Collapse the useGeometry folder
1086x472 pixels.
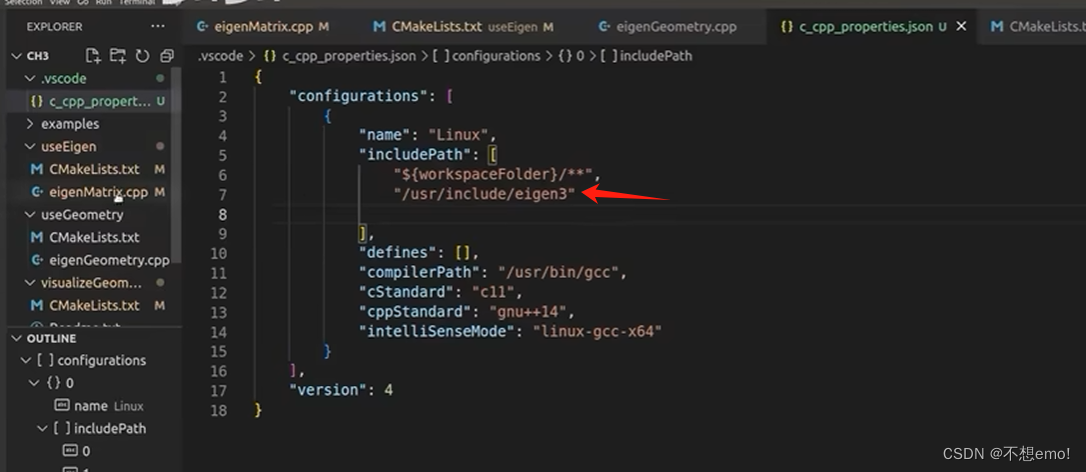pyautogui.click(x=30, y=215)
